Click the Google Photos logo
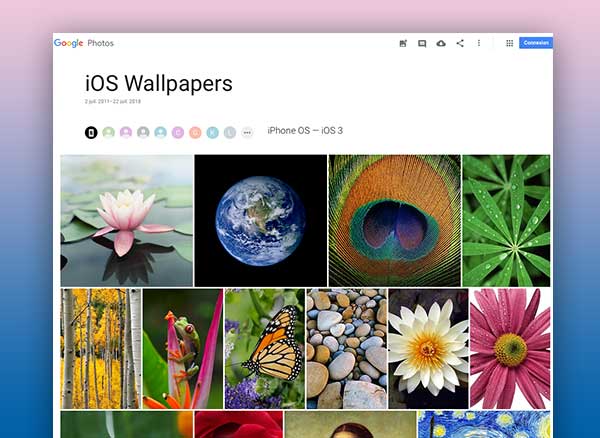600x438 pixels. click(x=84, y=43)
